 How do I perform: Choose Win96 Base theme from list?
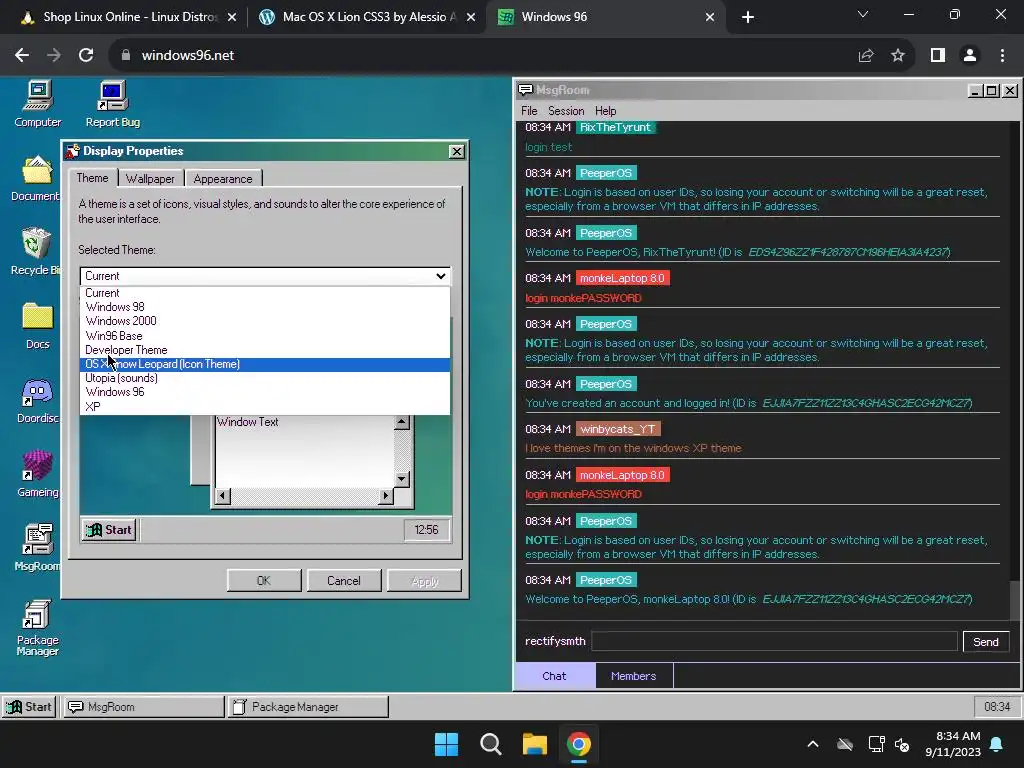(264, 336)
